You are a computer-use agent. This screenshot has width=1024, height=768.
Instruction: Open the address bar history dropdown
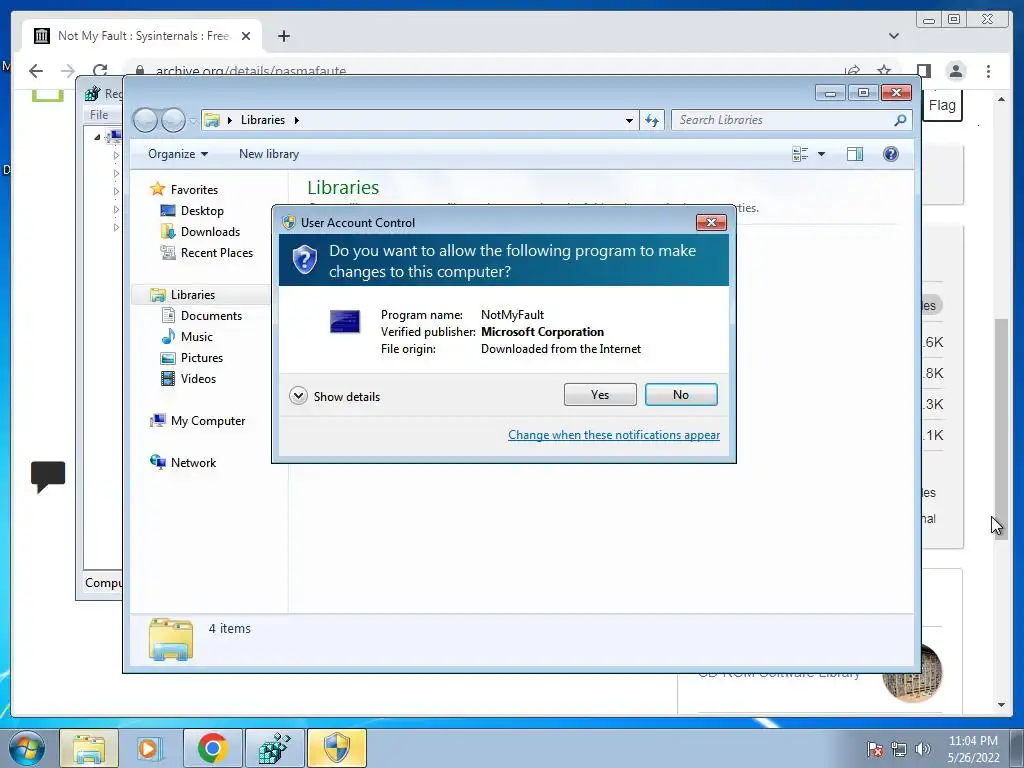click(x=629, y=120)
